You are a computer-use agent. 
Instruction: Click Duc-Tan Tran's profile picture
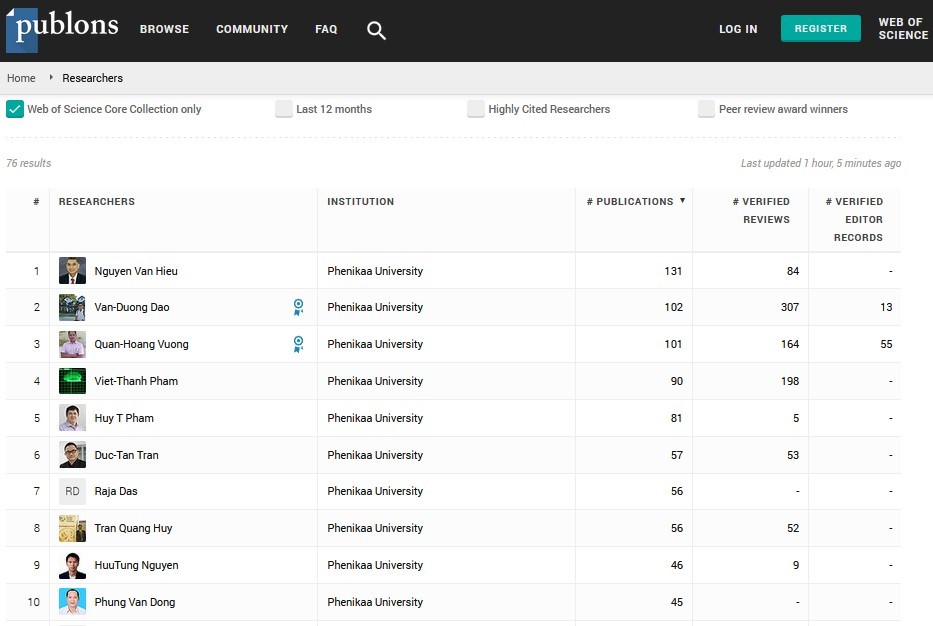tap(72, 455)
